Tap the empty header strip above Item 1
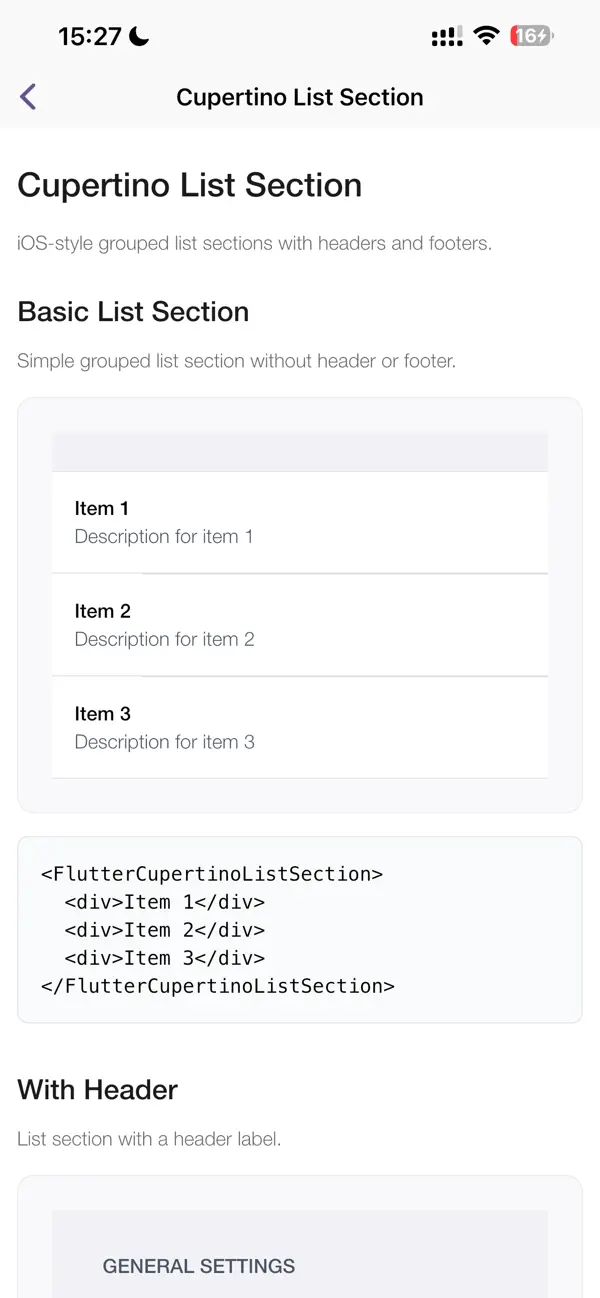 (x=300, y=450)
